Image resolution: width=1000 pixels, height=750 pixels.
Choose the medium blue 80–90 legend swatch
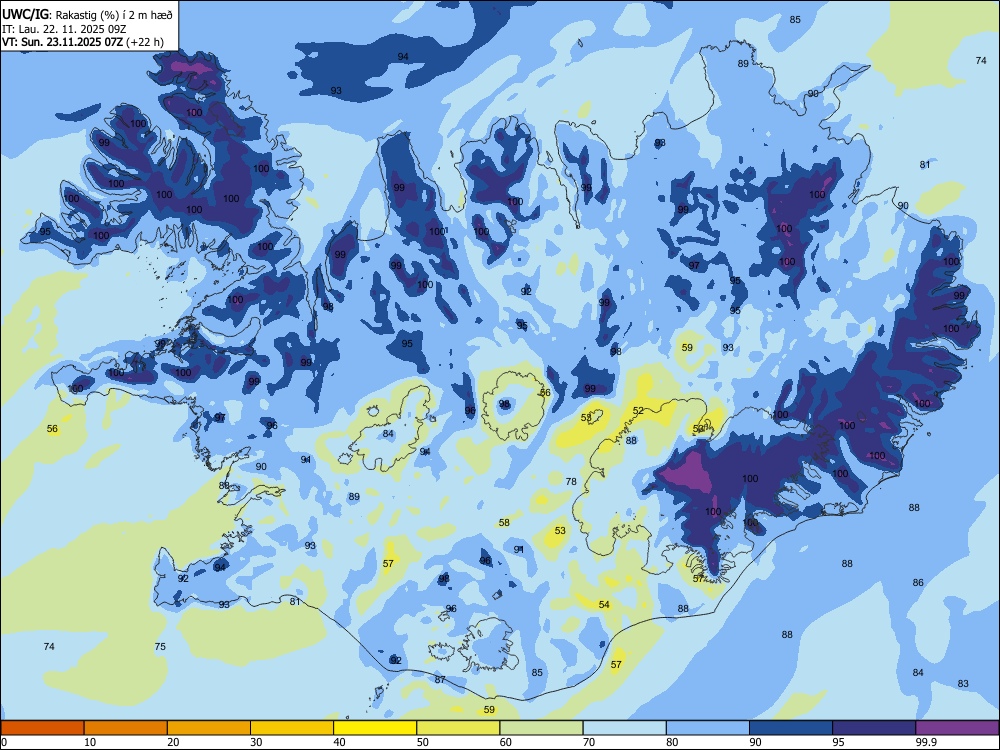pyautogui.click(x=708, y=728)
